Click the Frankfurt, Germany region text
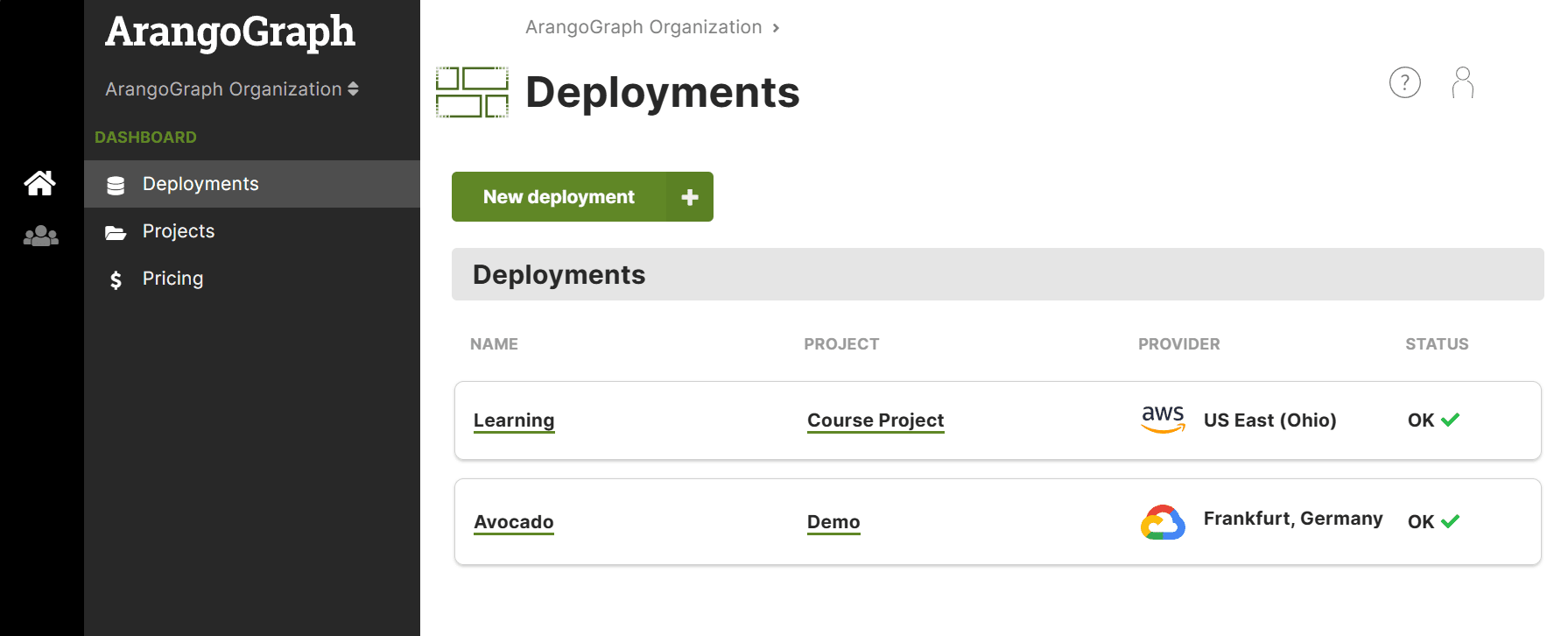The image size is (1568, 636). pyautogui.click(x=1293, y=519)
